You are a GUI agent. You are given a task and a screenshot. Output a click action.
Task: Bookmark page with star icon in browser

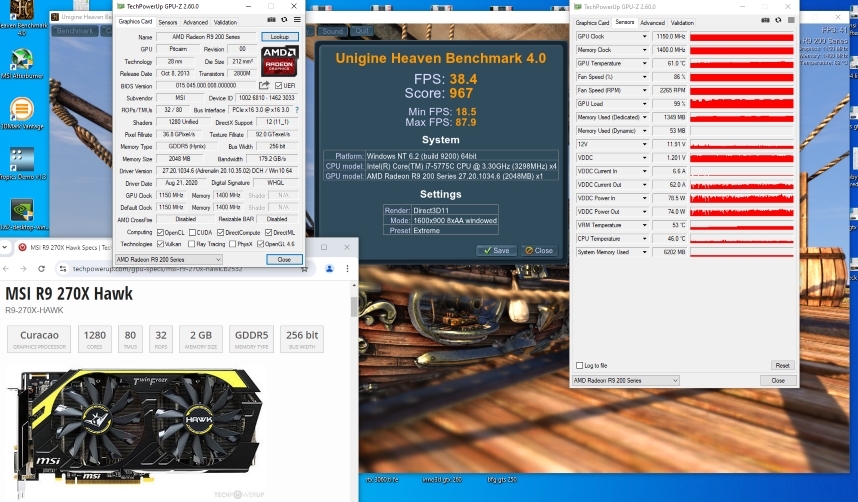point(305,269)
